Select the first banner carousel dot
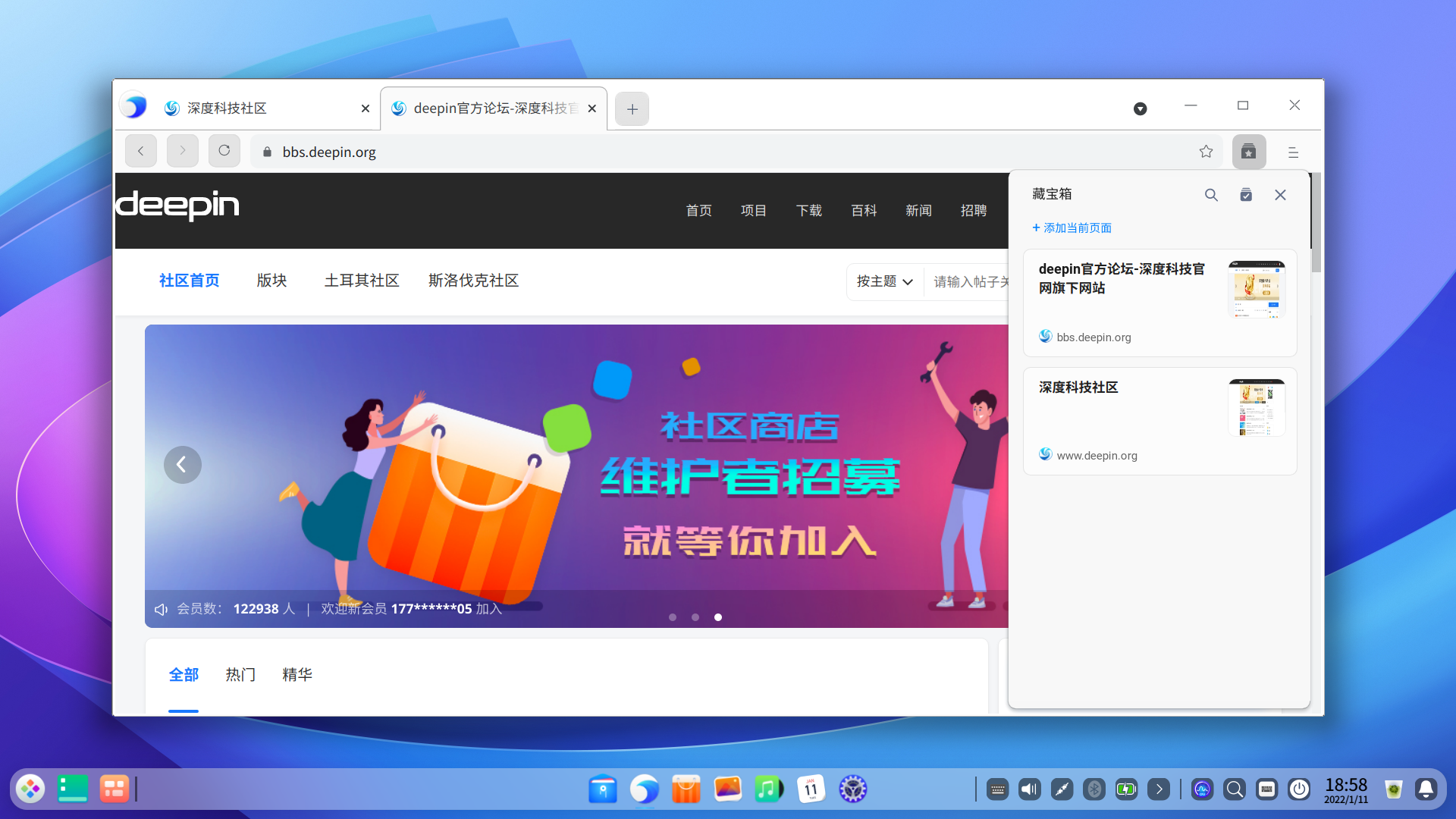Viewport: 1456px width, 819px height. (673, 617)
